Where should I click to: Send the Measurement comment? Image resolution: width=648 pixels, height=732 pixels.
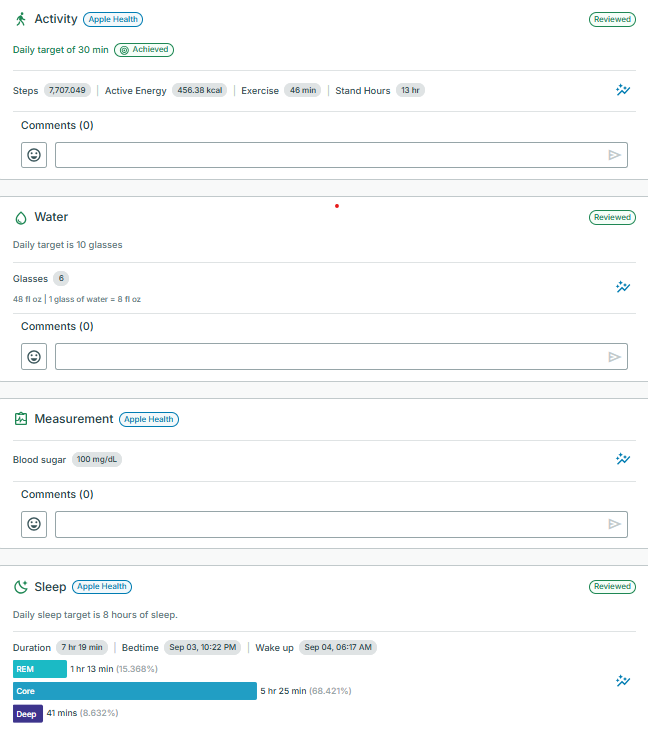click(x=614, y=524)
